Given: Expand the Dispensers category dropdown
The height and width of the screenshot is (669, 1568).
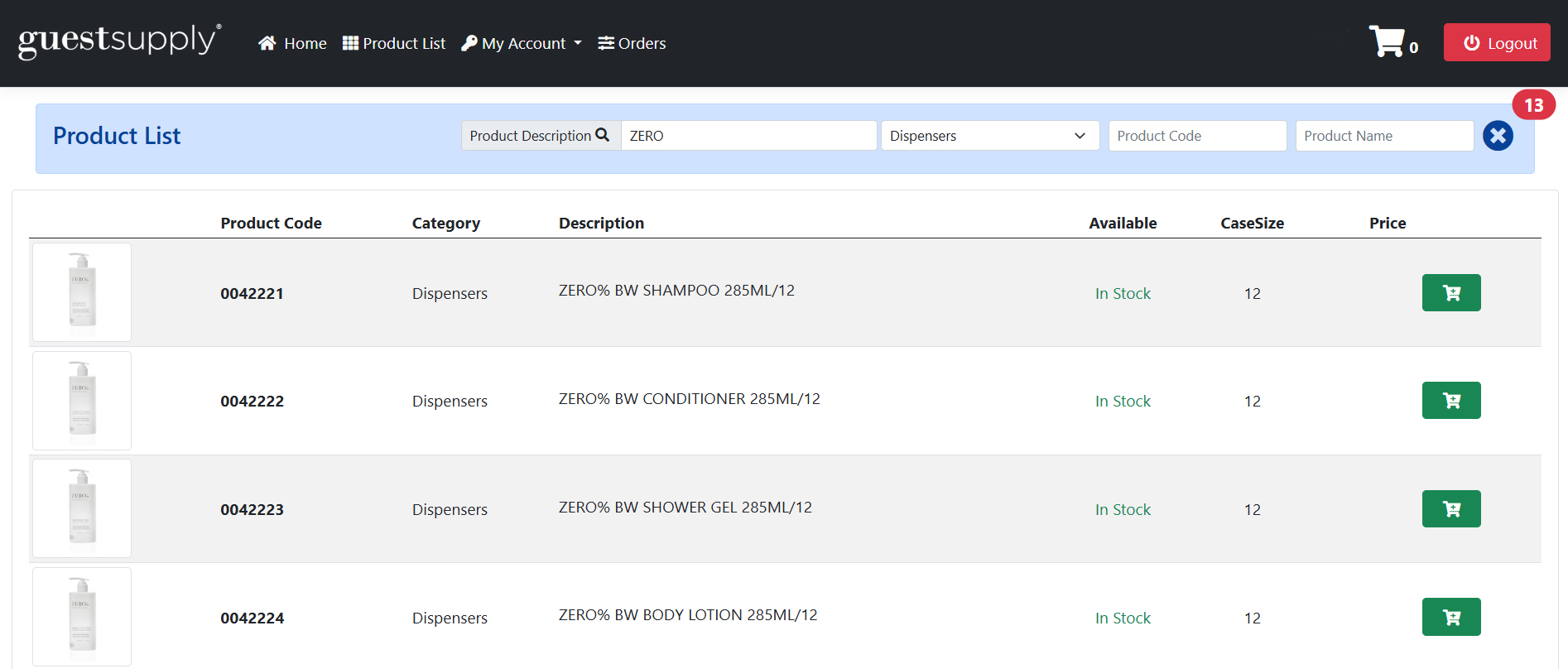Looking at the screenshot, I should [x=989, y=136].
